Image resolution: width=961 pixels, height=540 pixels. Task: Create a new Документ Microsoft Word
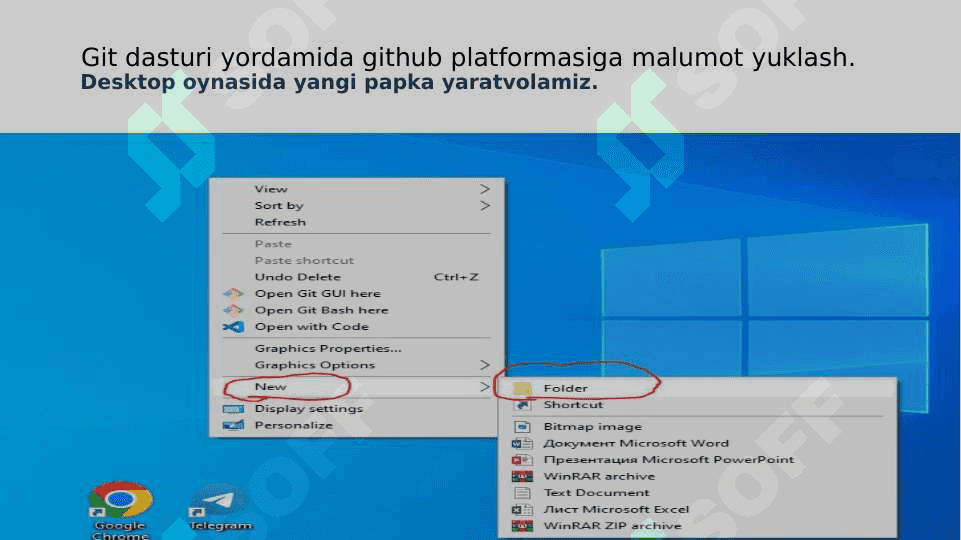(698, 443)
